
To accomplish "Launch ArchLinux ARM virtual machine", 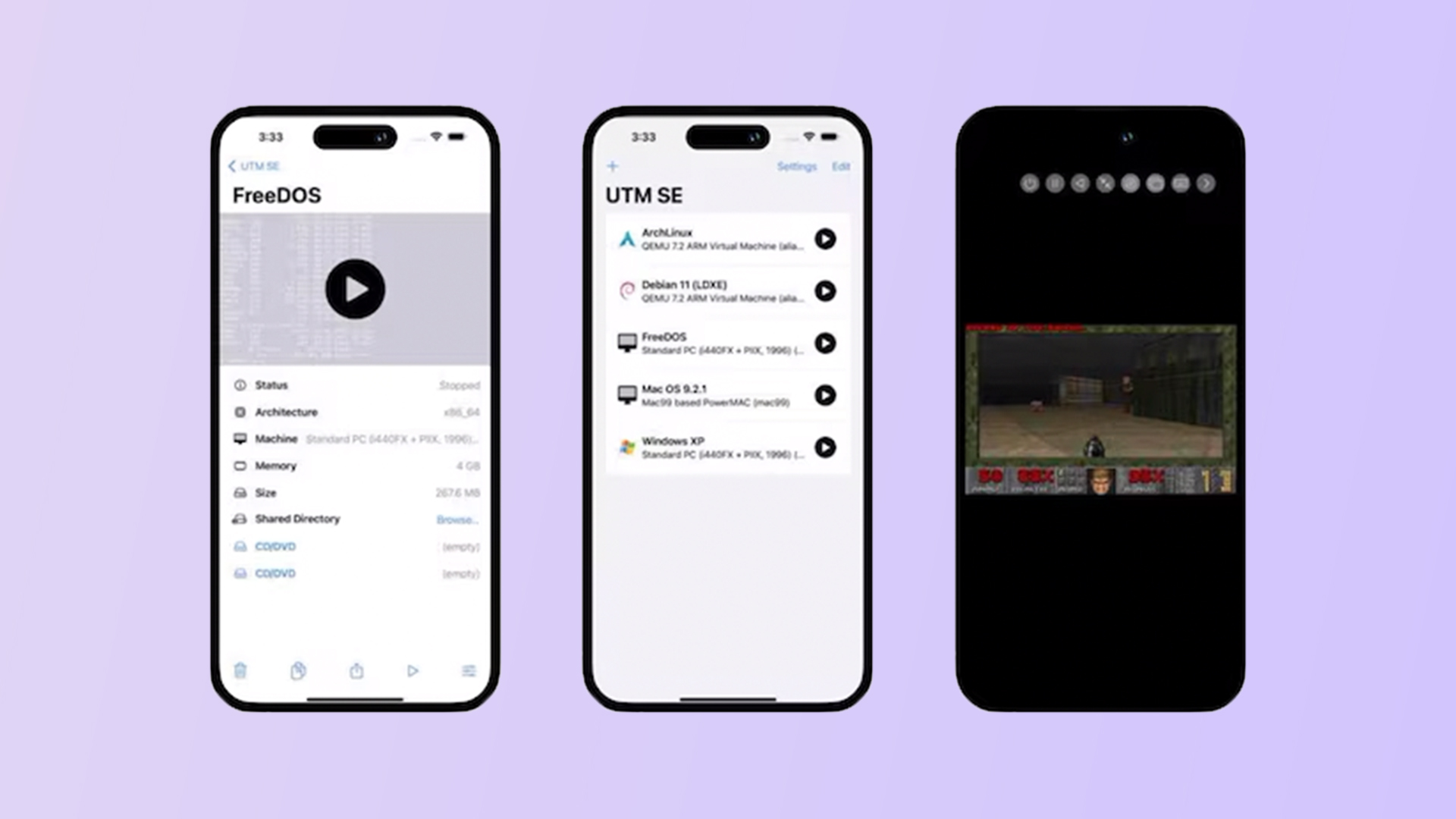I will pyautogui.click(x=825, y=239).
